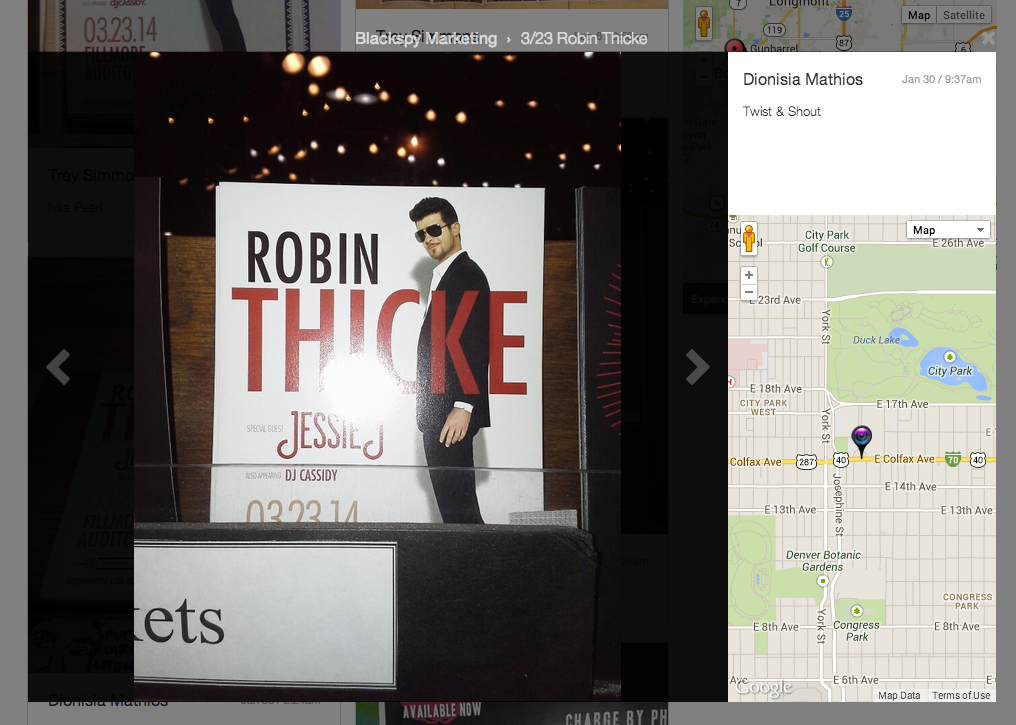Click the US 287 route shield

click(806, 461)
